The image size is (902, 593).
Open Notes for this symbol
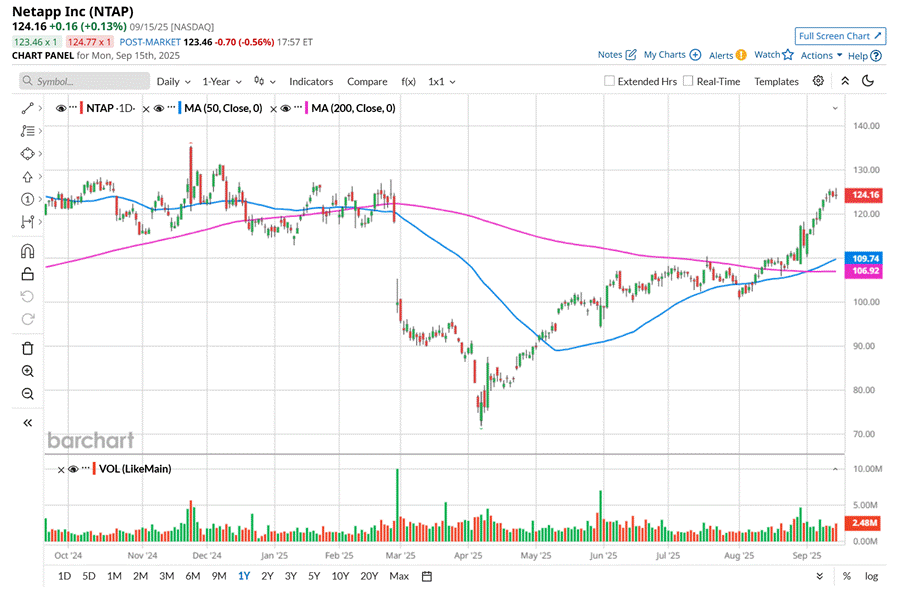(x=617, y=55)
